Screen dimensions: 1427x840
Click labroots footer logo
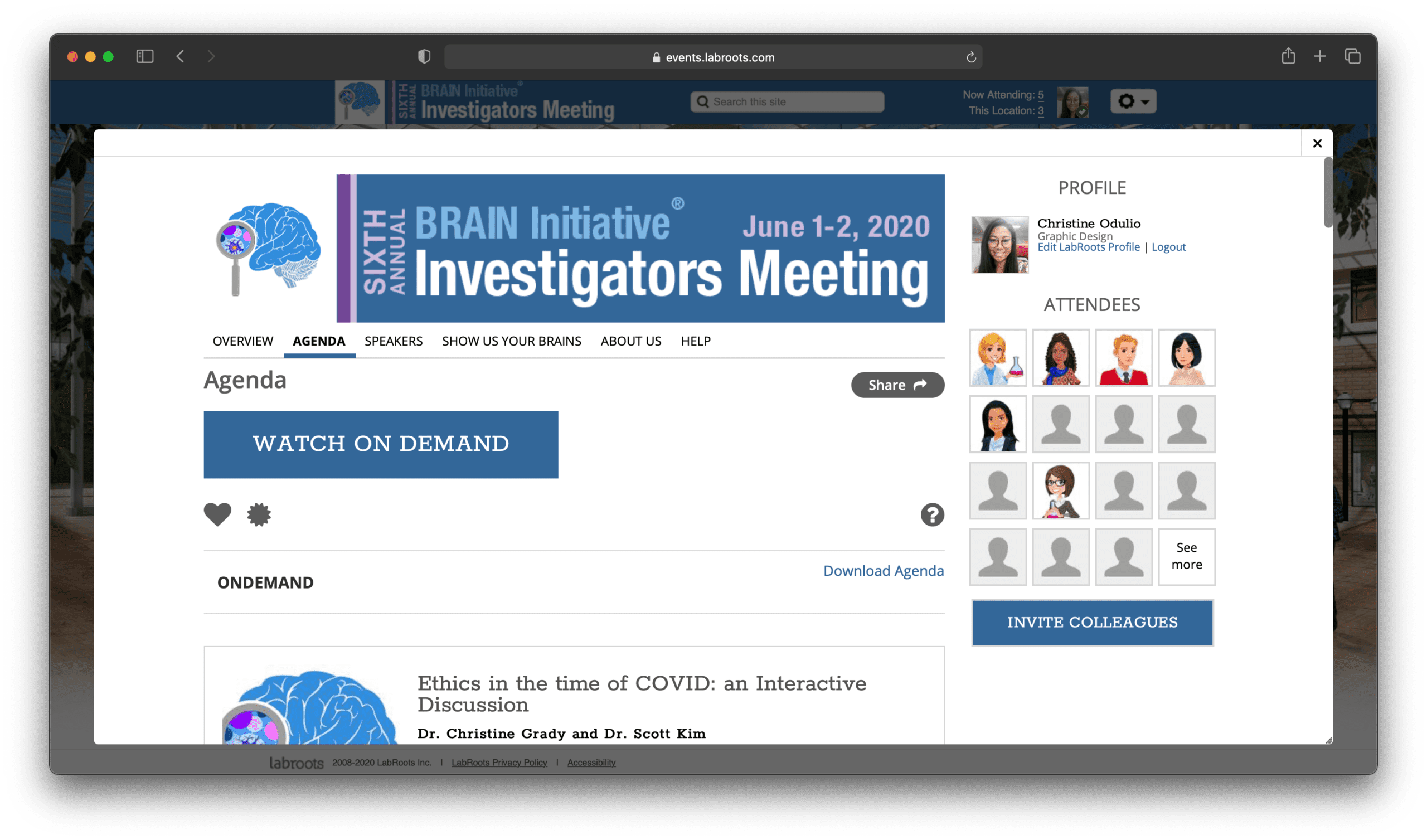tap(296, 763)
